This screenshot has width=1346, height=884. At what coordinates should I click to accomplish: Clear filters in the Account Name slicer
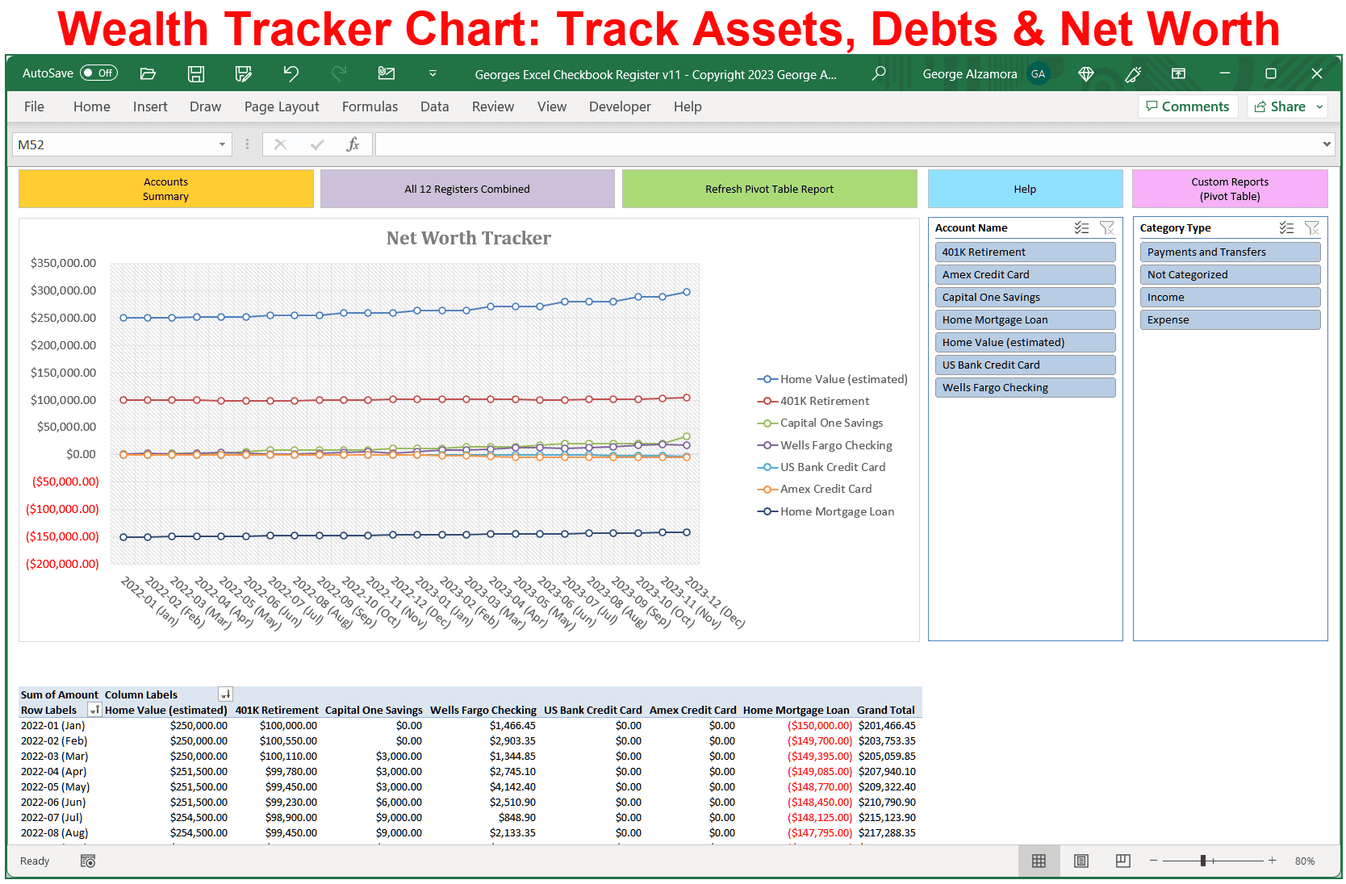1108,228
